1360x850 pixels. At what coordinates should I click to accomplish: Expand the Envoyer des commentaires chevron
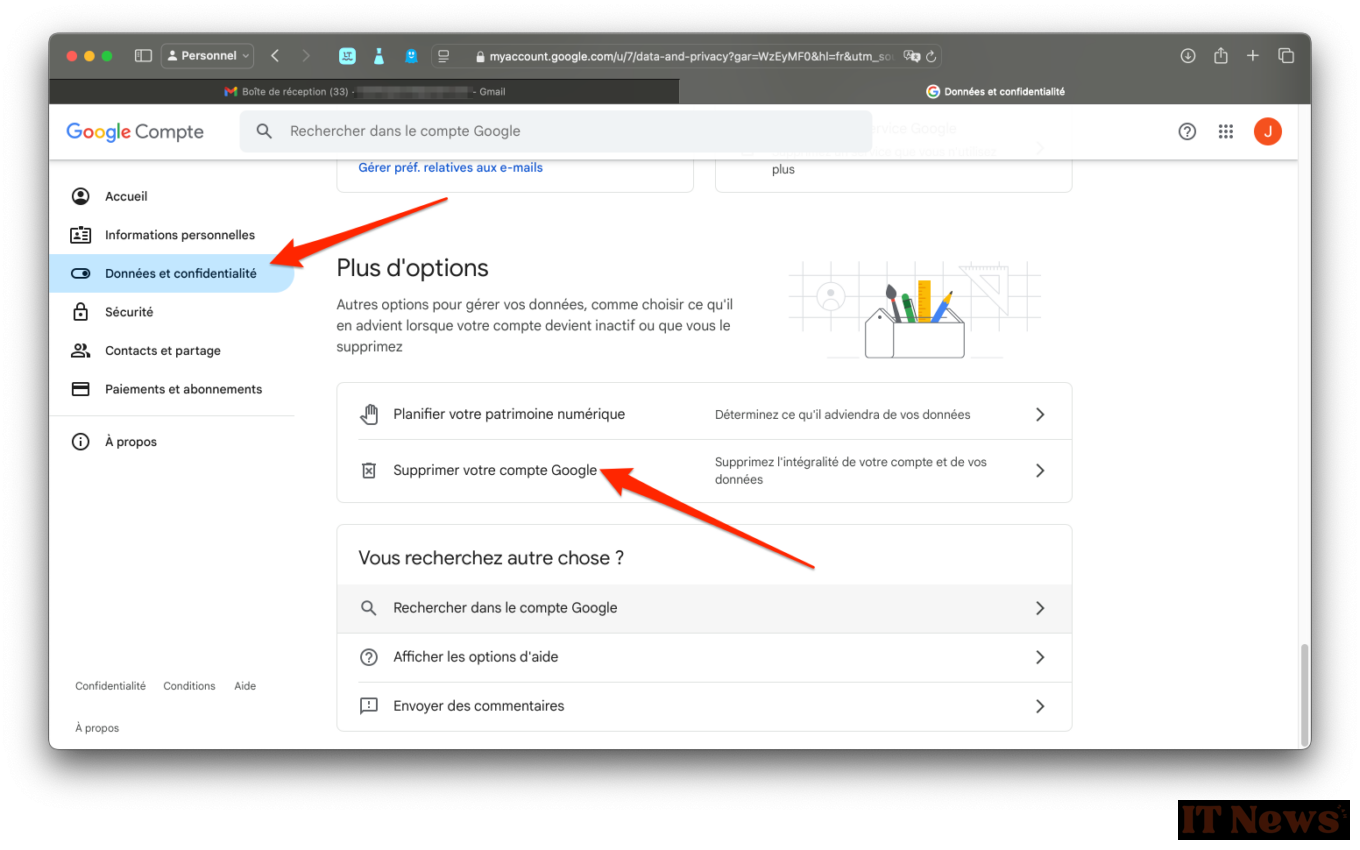point(1040,706)
